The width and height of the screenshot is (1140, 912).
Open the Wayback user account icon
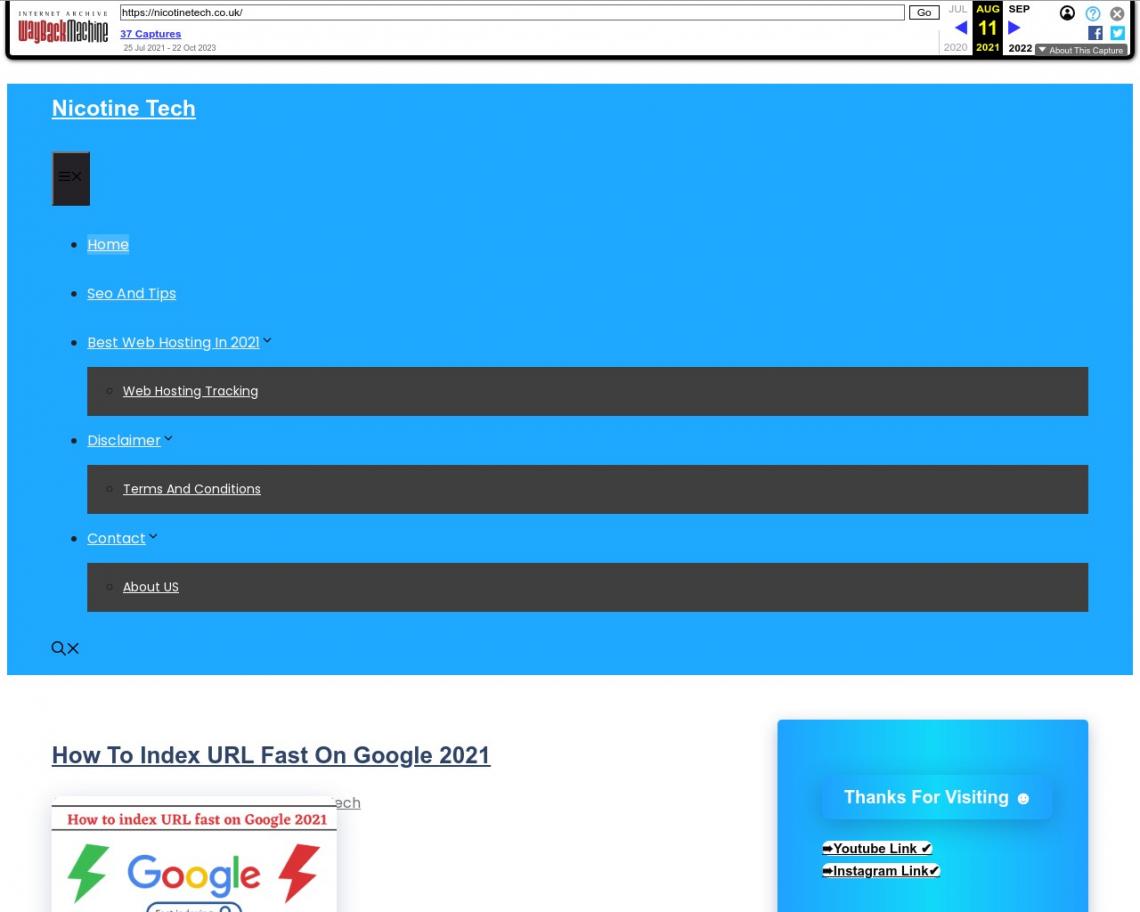pyautogui.click(x=1068, y=13)
